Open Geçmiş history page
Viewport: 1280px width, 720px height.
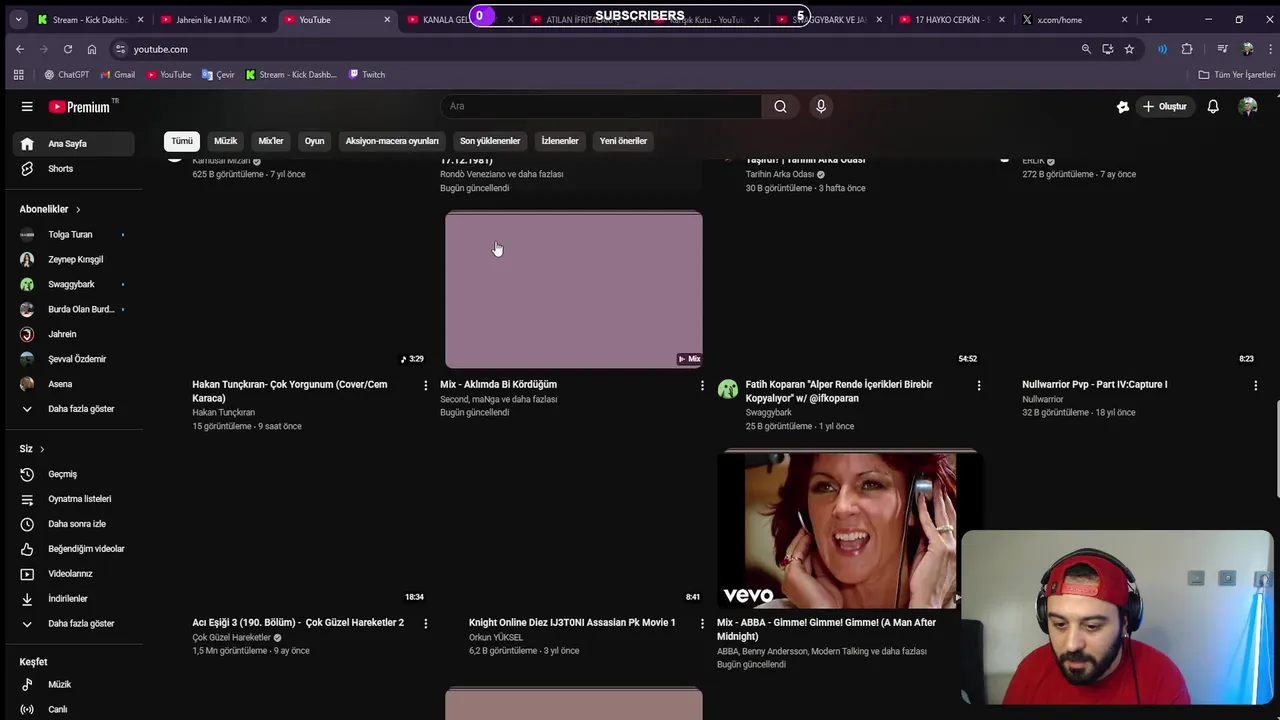click(x=75, y=474)
